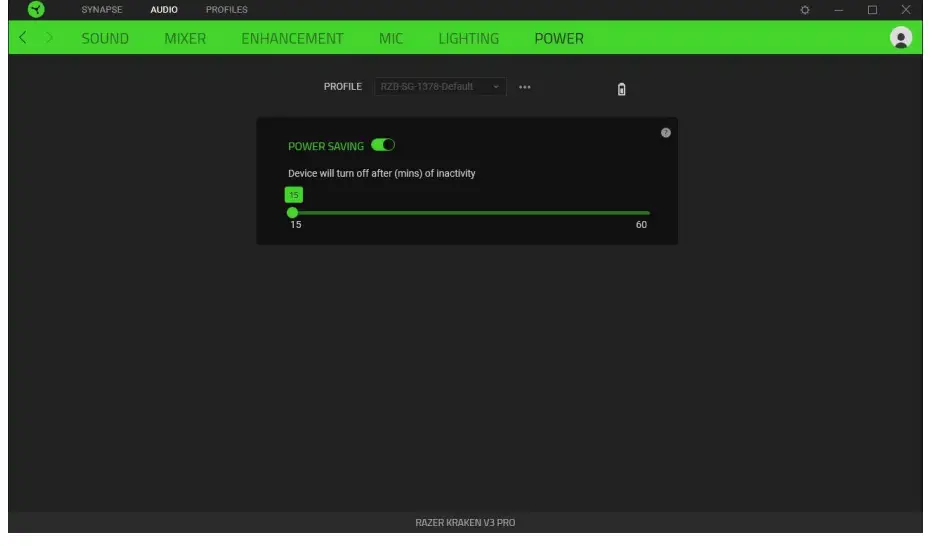The height and width of the screenshot is (546, 938).
Task: Click the 15 value tooltip above slider
Action: click(x=294, y=195)
